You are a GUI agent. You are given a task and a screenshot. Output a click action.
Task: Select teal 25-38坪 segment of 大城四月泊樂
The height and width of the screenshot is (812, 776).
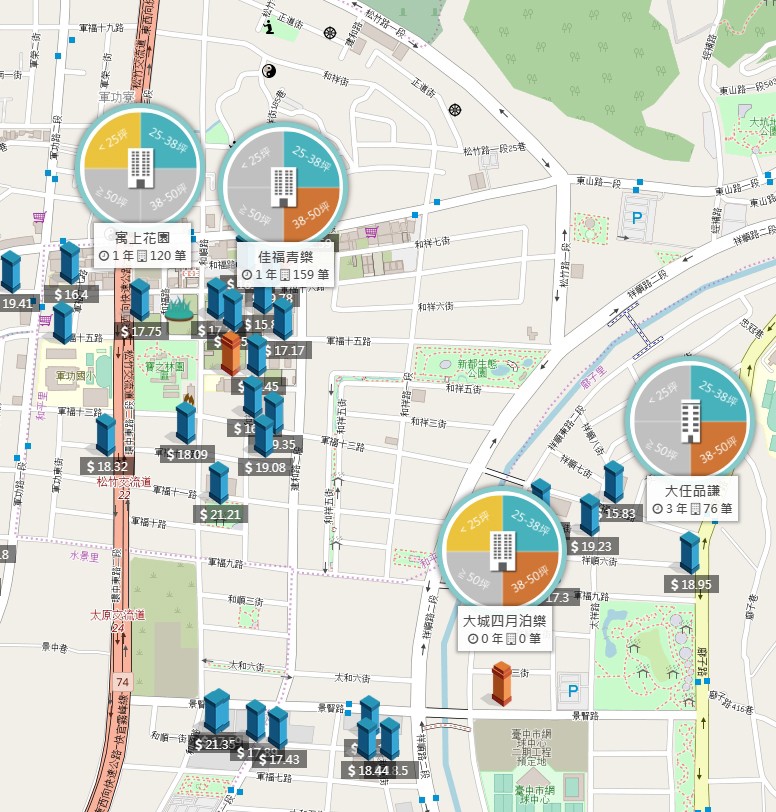530,524
